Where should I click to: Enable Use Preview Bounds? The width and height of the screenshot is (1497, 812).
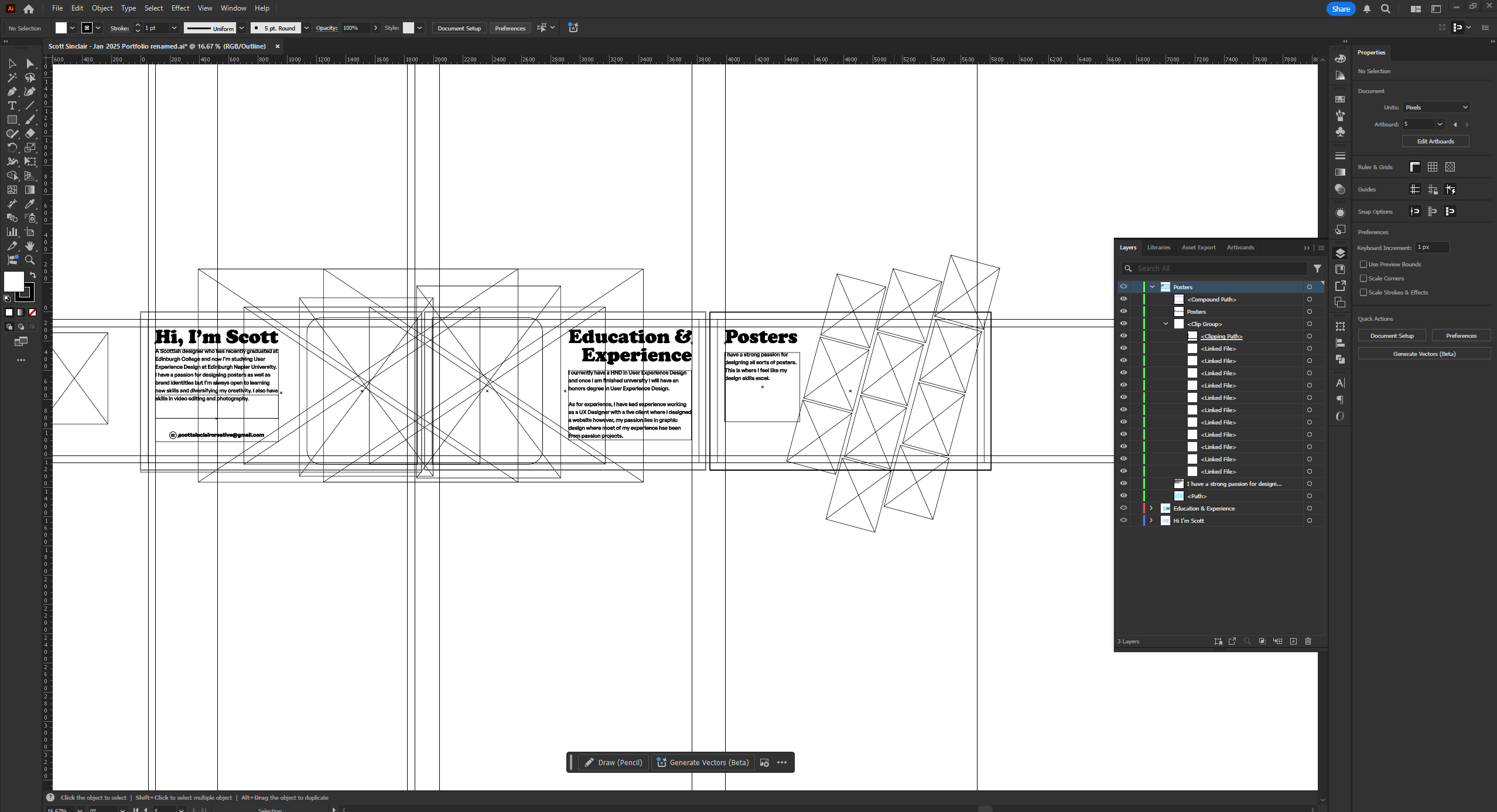tap(1364, 264)
